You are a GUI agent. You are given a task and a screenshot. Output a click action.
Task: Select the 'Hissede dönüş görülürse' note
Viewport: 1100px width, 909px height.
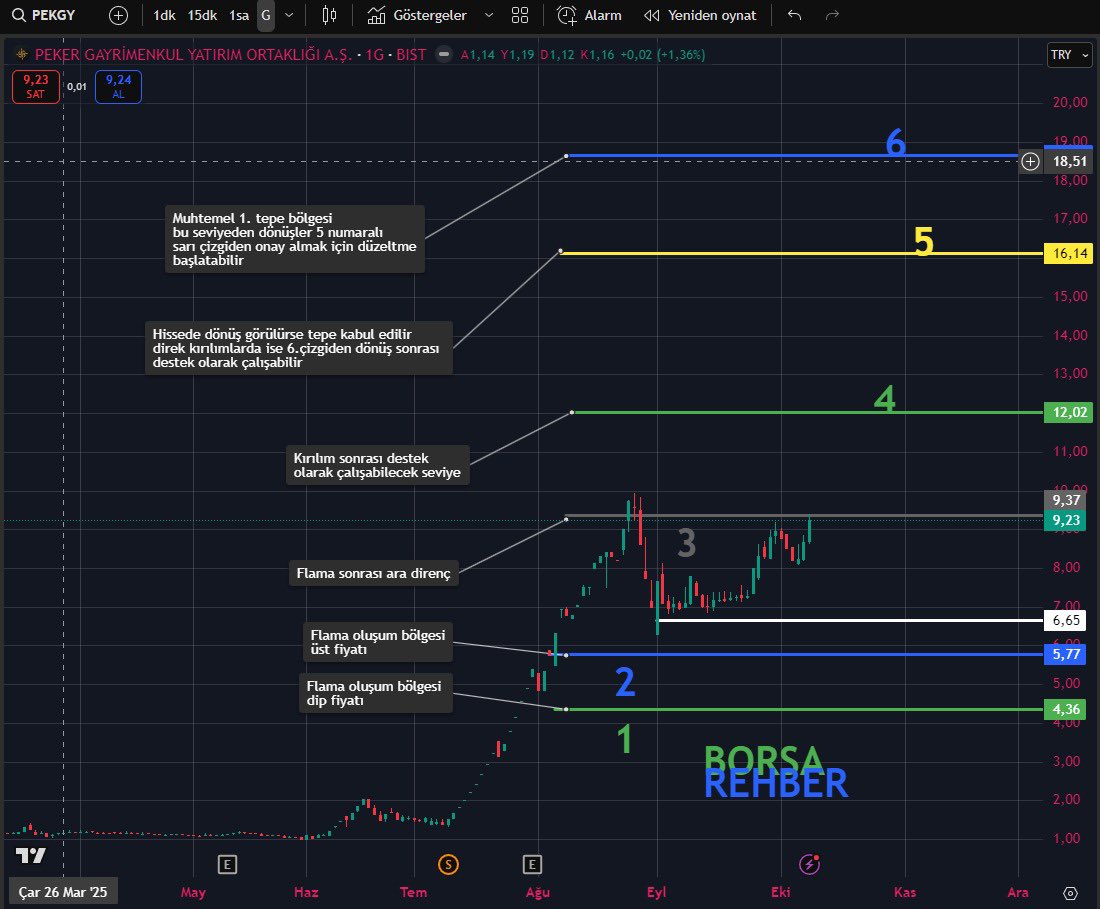click(299, 349)
